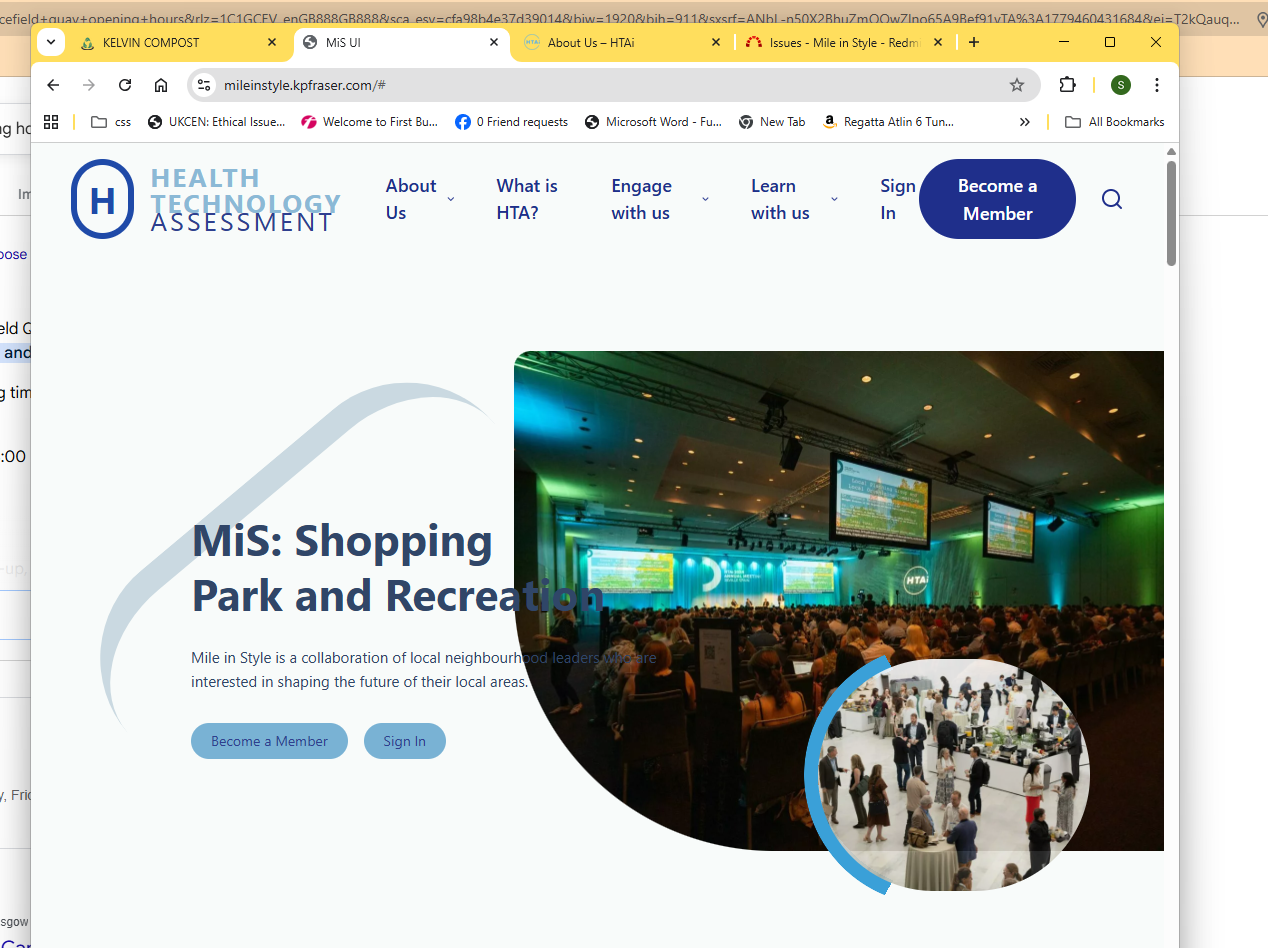The height and width of the screenshot is (948, 1268).
Task: Open the site information icon in address bar
Action: point(204,85)
